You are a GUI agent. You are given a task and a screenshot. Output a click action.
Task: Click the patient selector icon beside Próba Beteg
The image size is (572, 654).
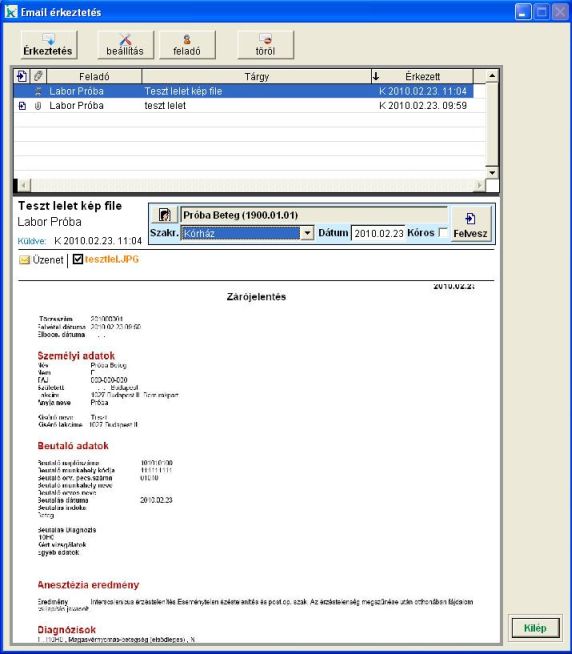click(164, 215)
